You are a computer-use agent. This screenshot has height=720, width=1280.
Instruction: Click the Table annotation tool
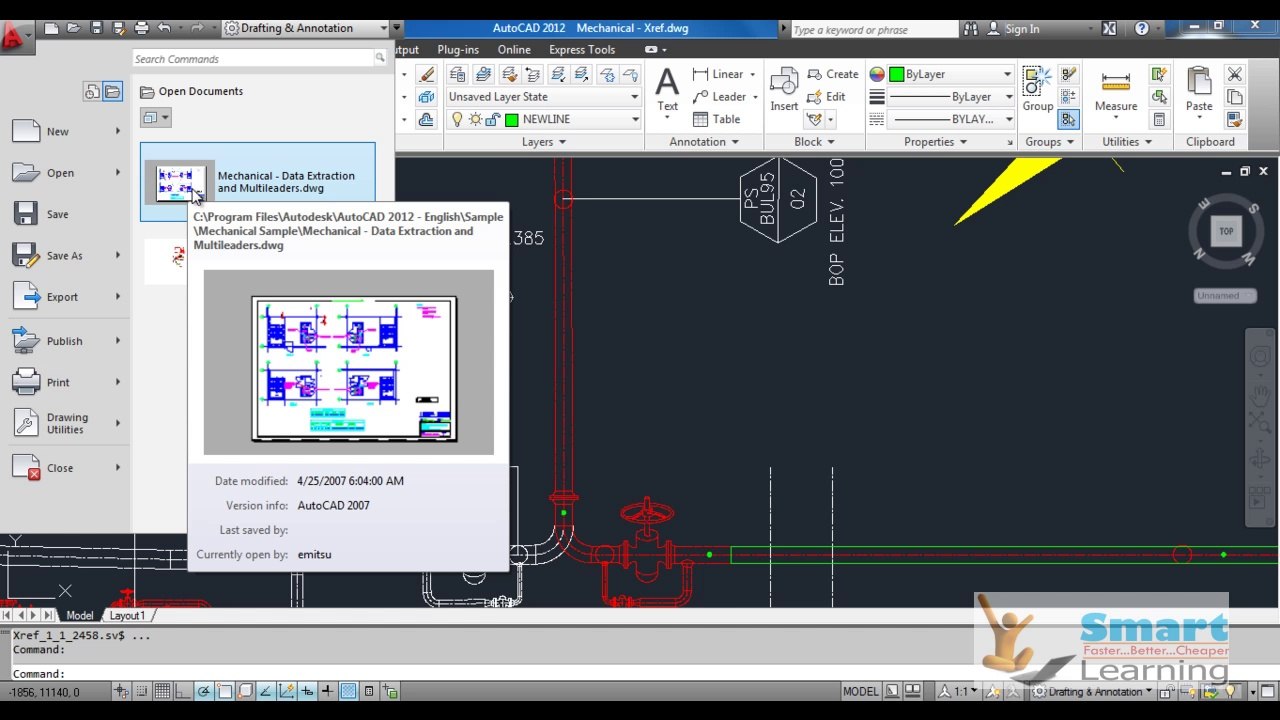(717, 119)
